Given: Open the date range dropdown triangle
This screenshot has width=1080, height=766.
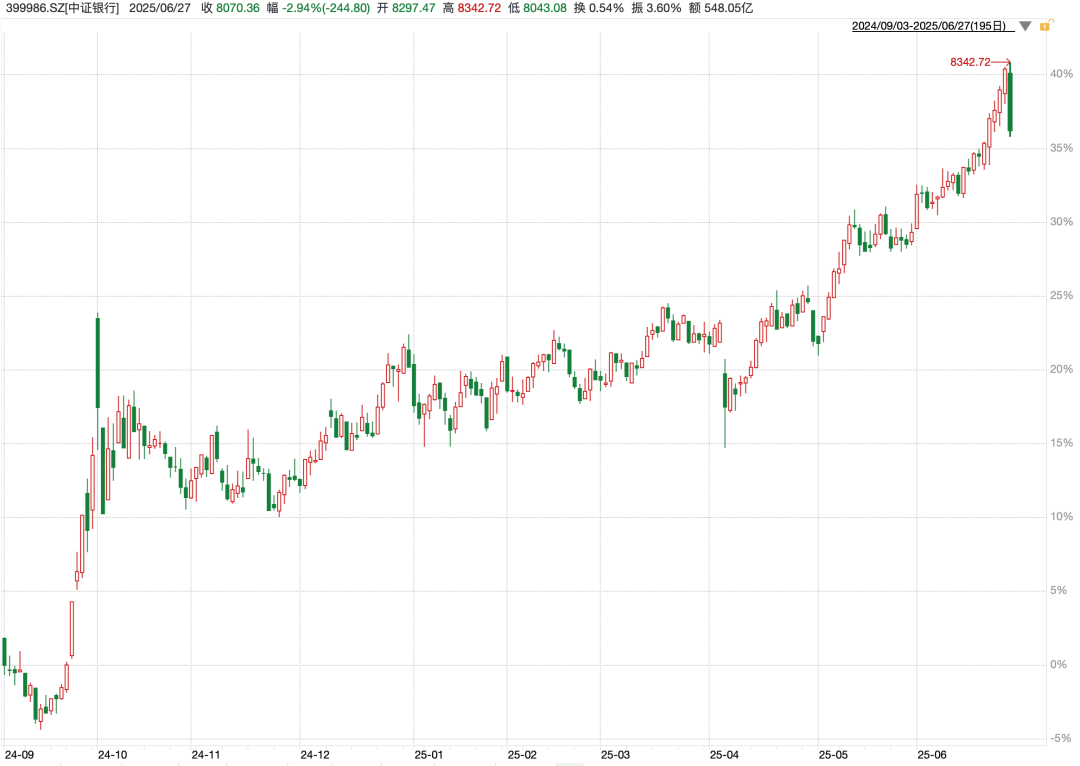Looking at the screenshot, I should [x=1025, y=26].
